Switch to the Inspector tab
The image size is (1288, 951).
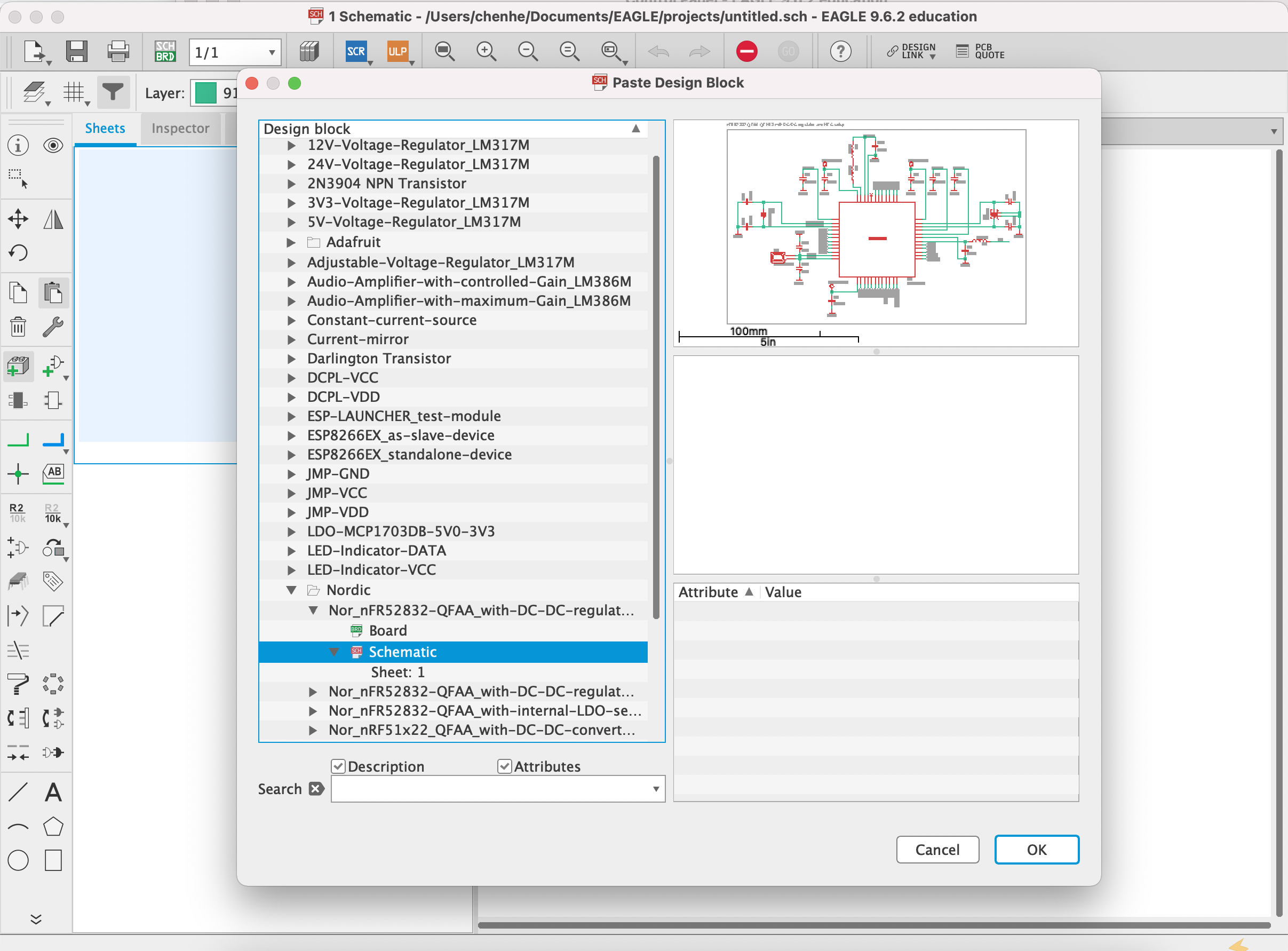(x=180, y=129)
